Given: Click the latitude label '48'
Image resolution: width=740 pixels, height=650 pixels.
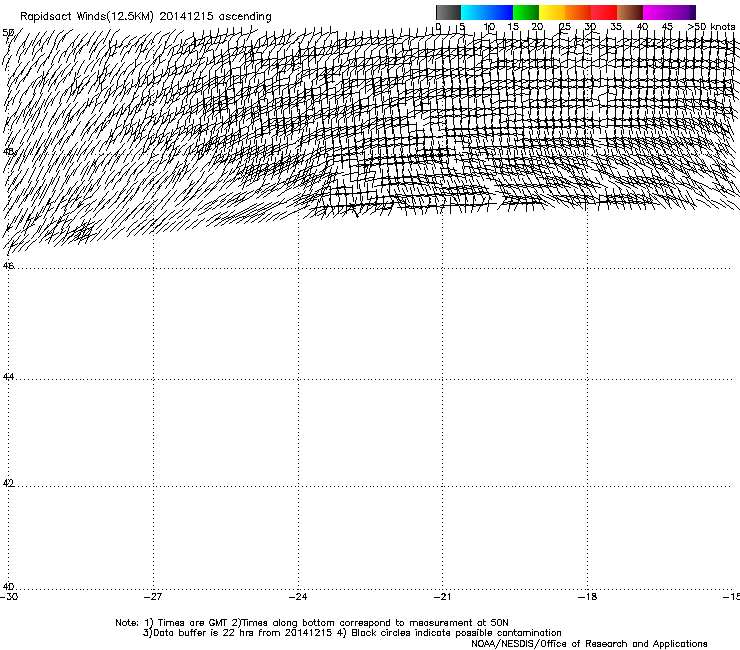Looking at the screenshot, I should coord(8,152).
